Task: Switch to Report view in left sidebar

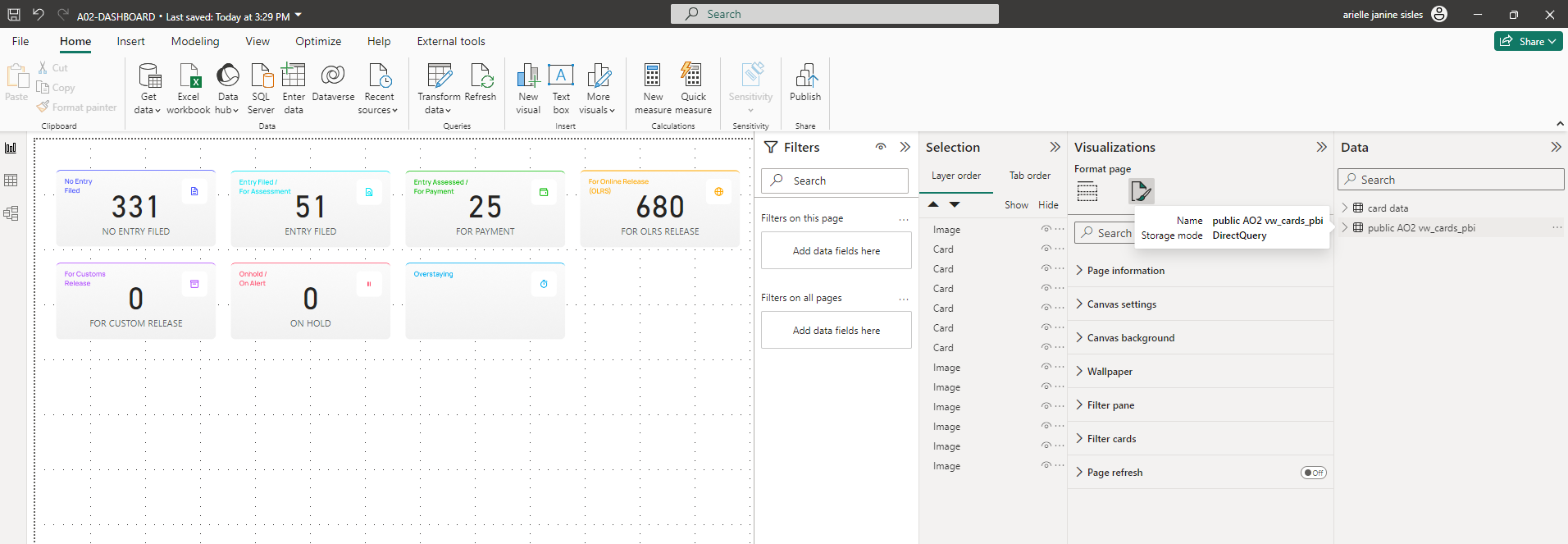Action: [x=11, y=148]
